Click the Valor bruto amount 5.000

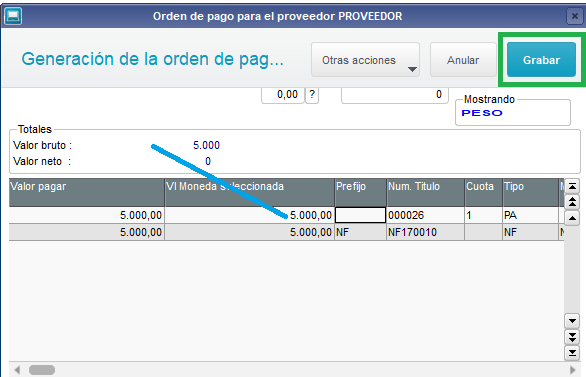pos(206,145)
